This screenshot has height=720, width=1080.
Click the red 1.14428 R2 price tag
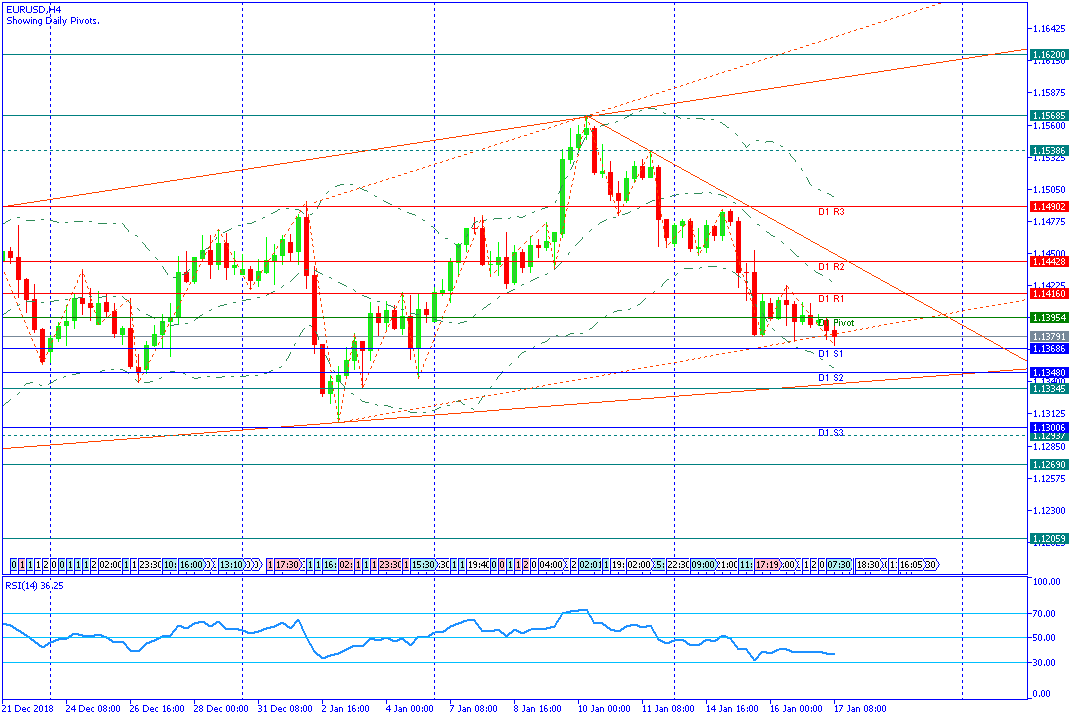point(1049,262)
